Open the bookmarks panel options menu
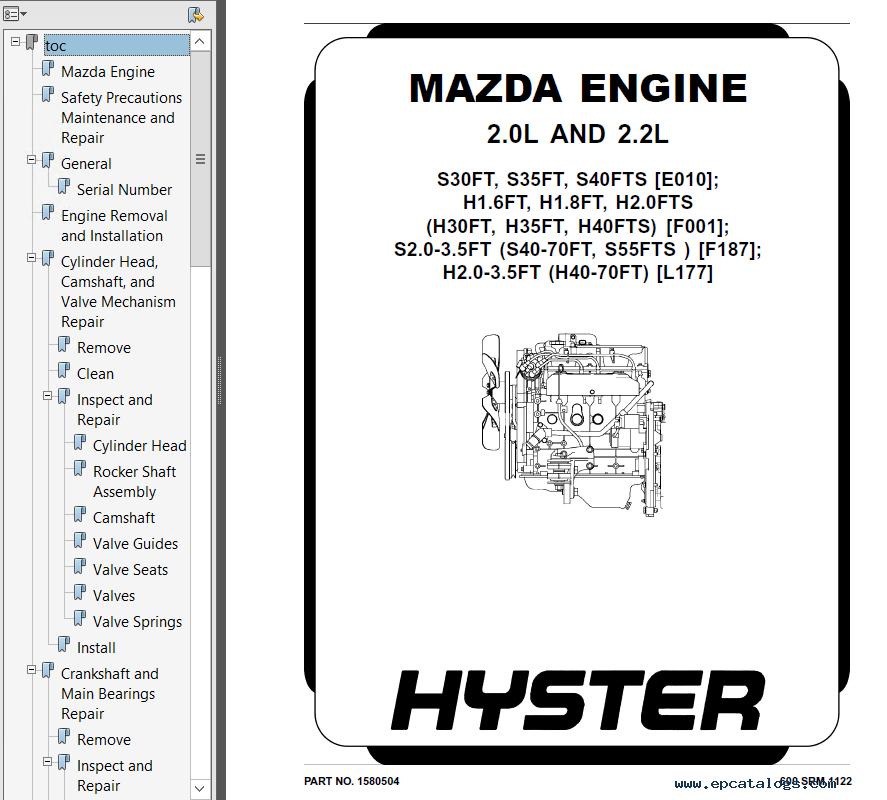This screenshot has height=800, width=887. [15, 14]
